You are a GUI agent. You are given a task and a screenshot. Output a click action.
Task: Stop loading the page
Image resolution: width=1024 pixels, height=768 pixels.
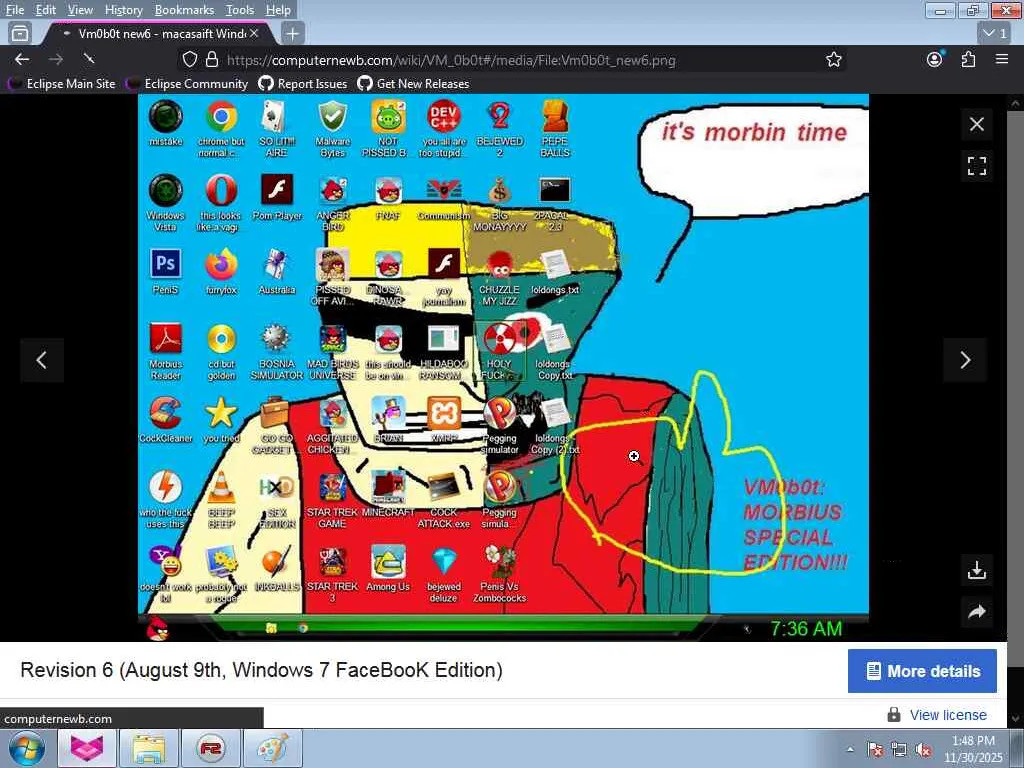[x=89, y=59]
